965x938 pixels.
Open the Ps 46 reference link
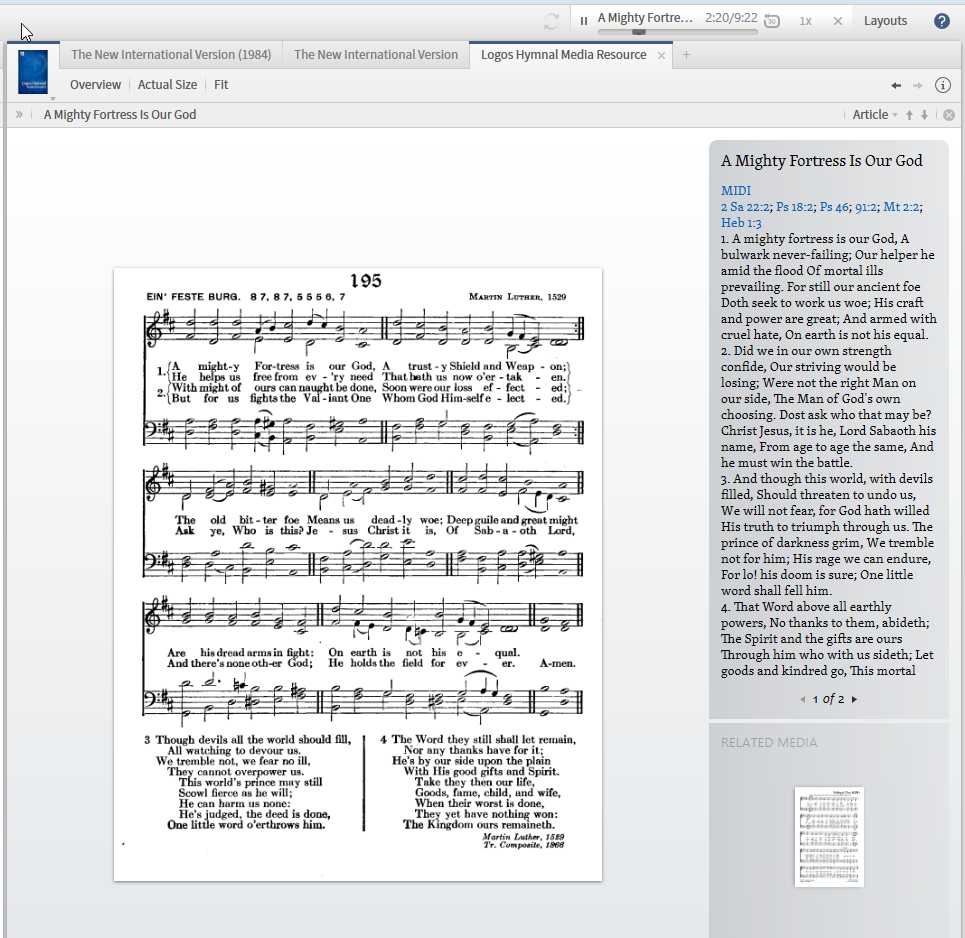[x=835, y=207]
